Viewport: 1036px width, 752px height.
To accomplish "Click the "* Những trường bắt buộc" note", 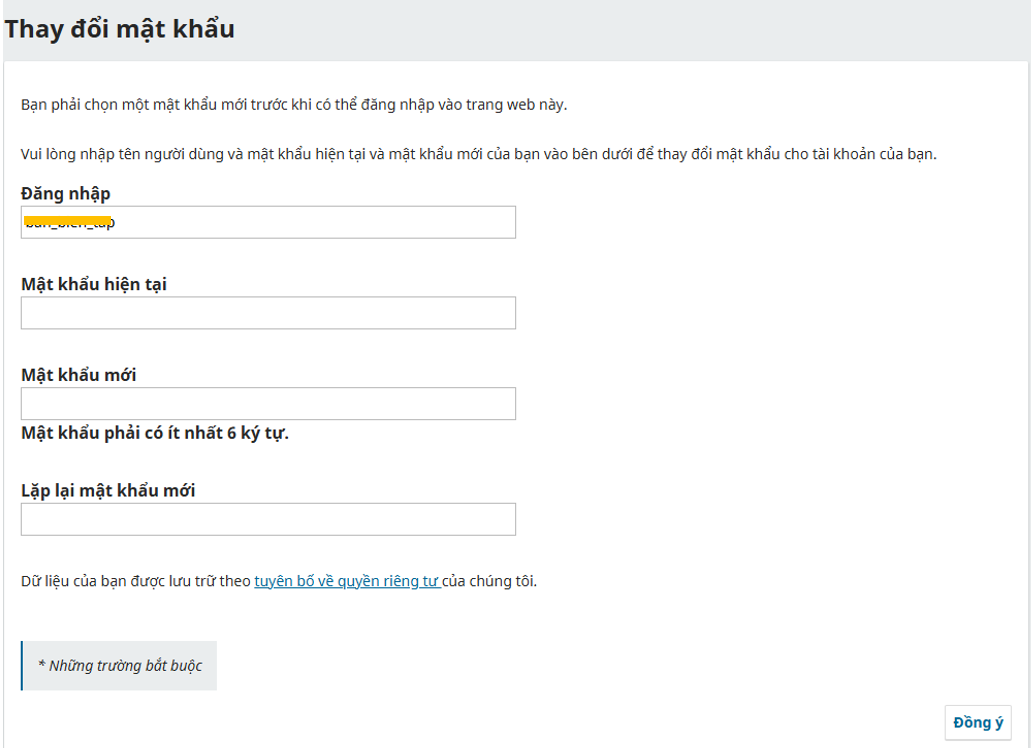I will tap(120, 665).
